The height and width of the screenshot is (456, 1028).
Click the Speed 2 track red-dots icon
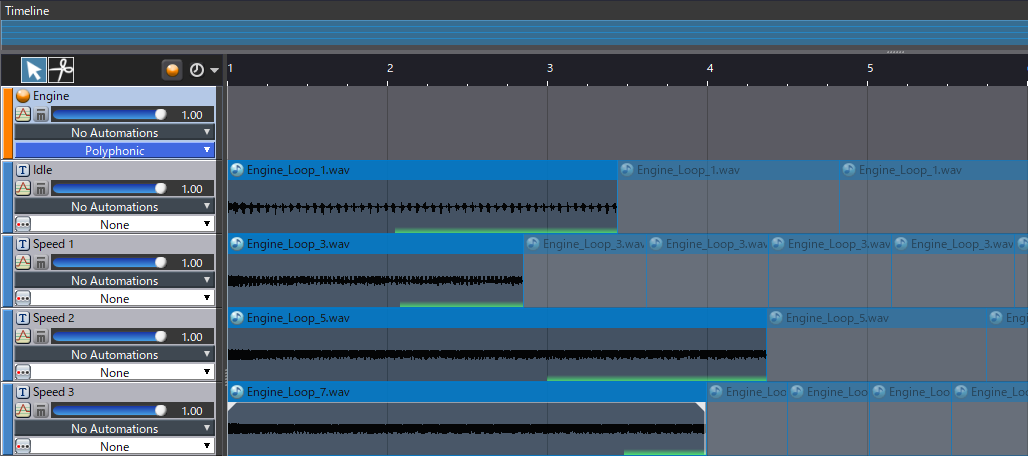[23, 372]
